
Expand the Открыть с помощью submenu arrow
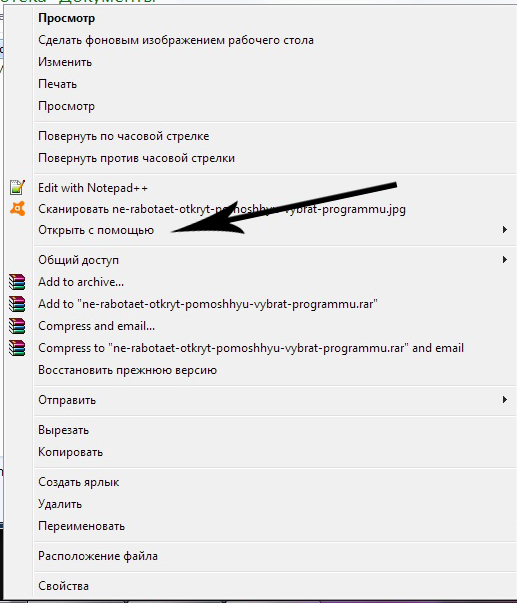point(505,230)
